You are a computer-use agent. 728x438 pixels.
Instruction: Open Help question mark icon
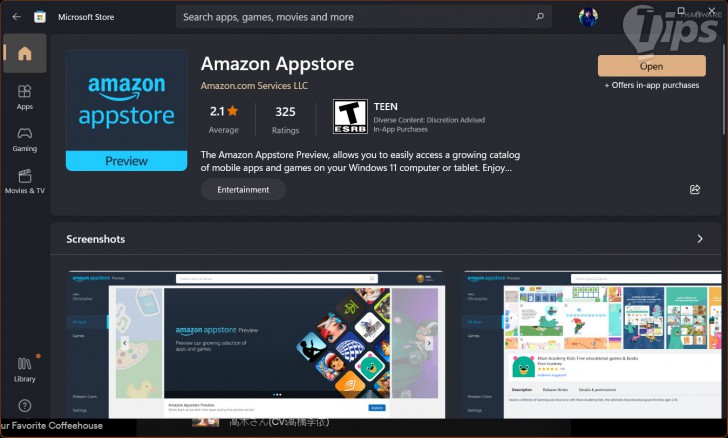25,405
